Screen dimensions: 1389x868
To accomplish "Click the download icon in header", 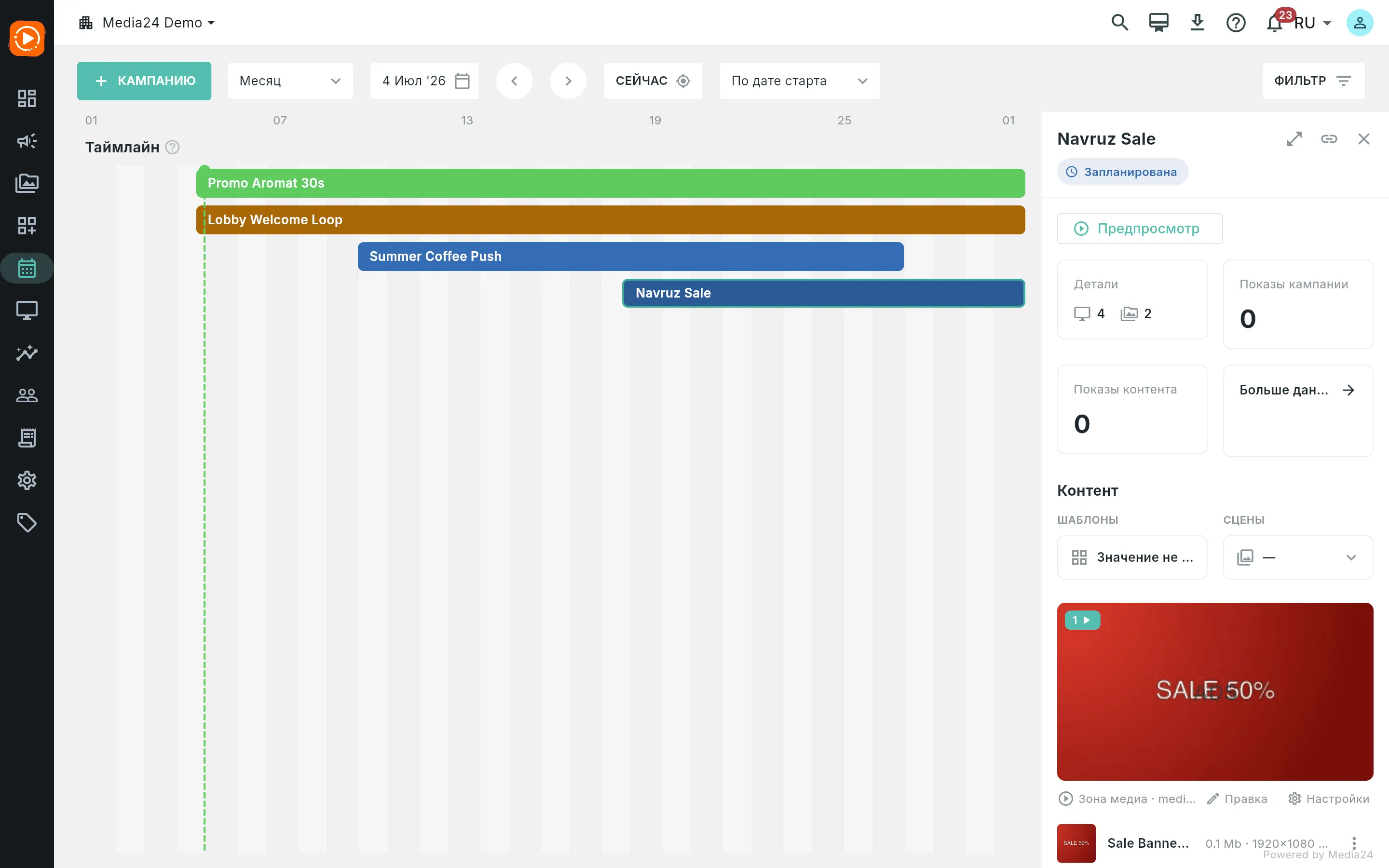I will tap(1198, 23).
